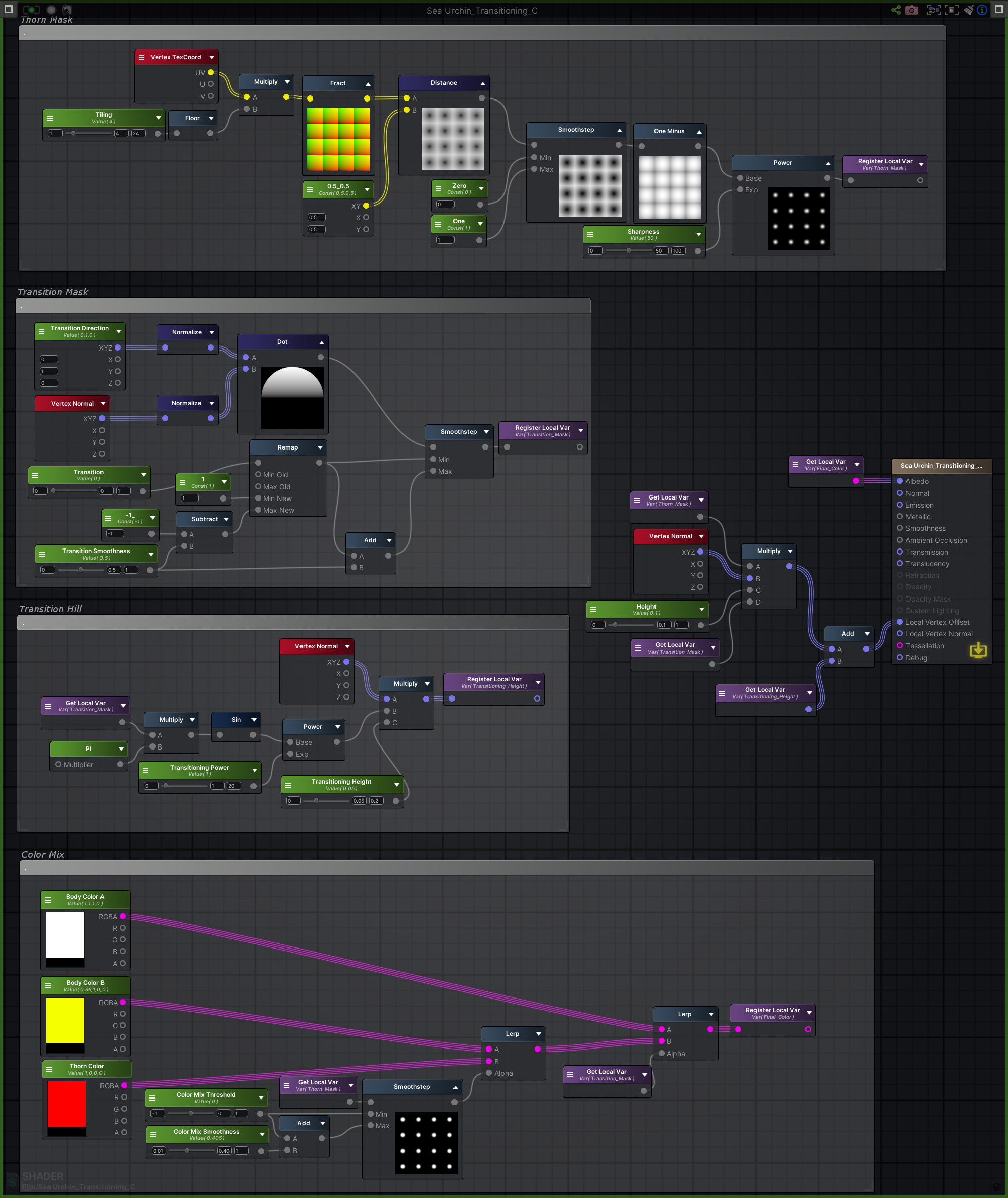Take a screenshot using the camera icon
1008x1198 pixels.
(x=912, y=10)
